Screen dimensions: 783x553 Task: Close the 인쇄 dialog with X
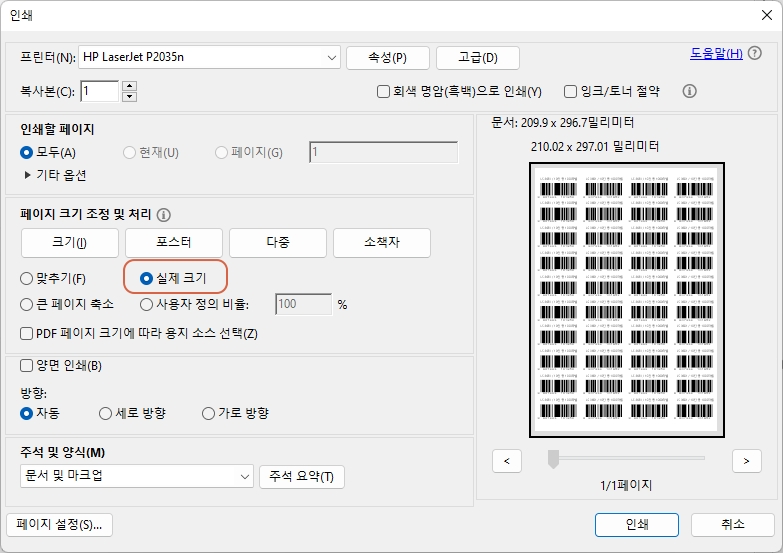767,15
